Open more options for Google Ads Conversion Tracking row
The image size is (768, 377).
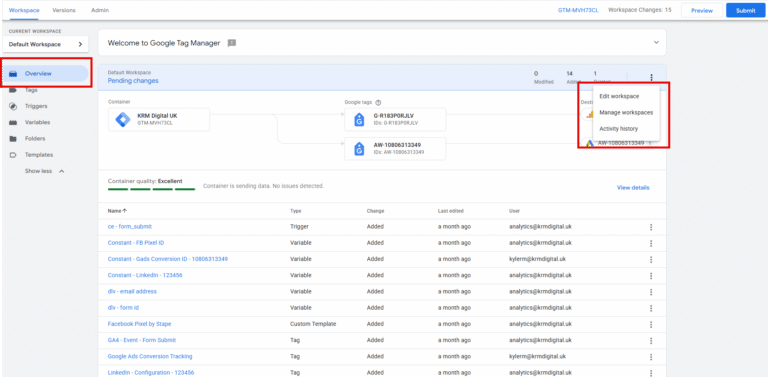pos(651,357)
